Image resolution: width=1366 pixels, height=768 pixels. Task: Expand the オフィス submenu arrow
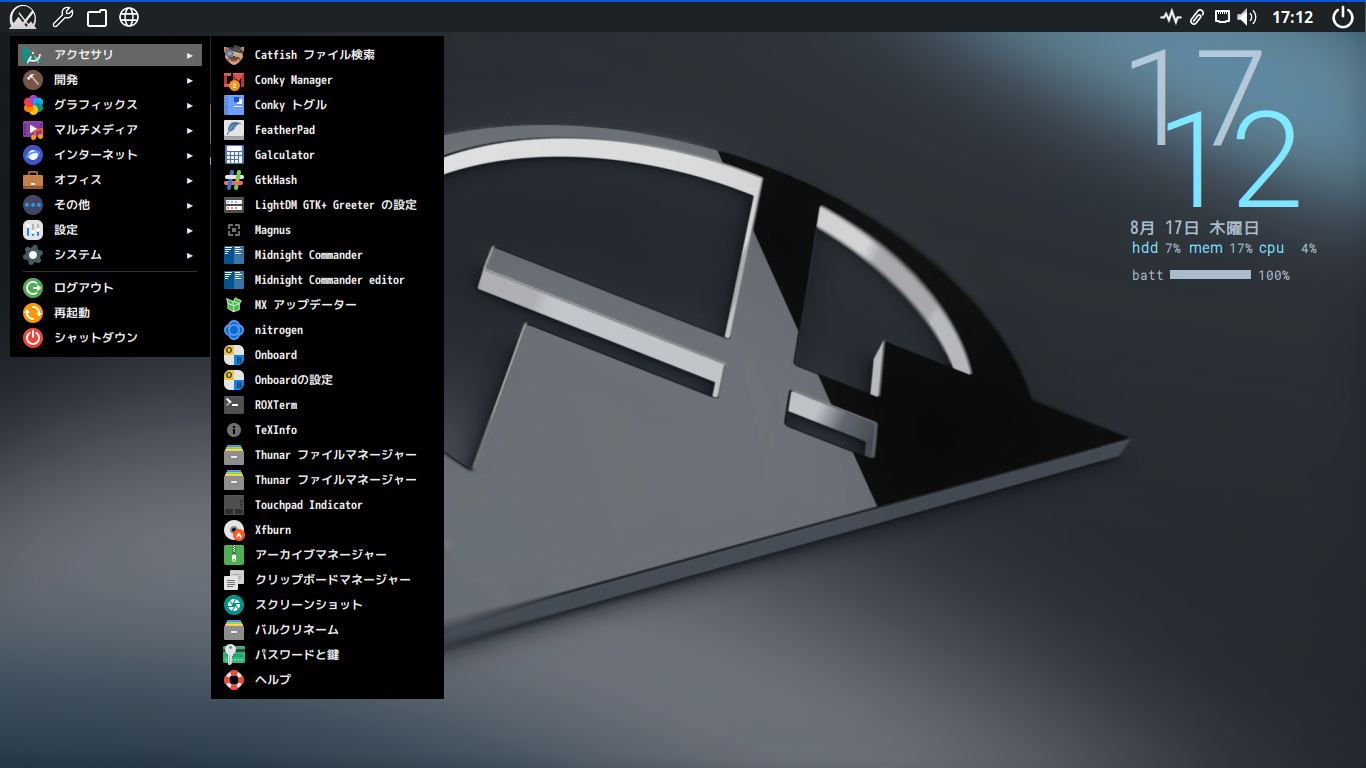pos(189,180)
